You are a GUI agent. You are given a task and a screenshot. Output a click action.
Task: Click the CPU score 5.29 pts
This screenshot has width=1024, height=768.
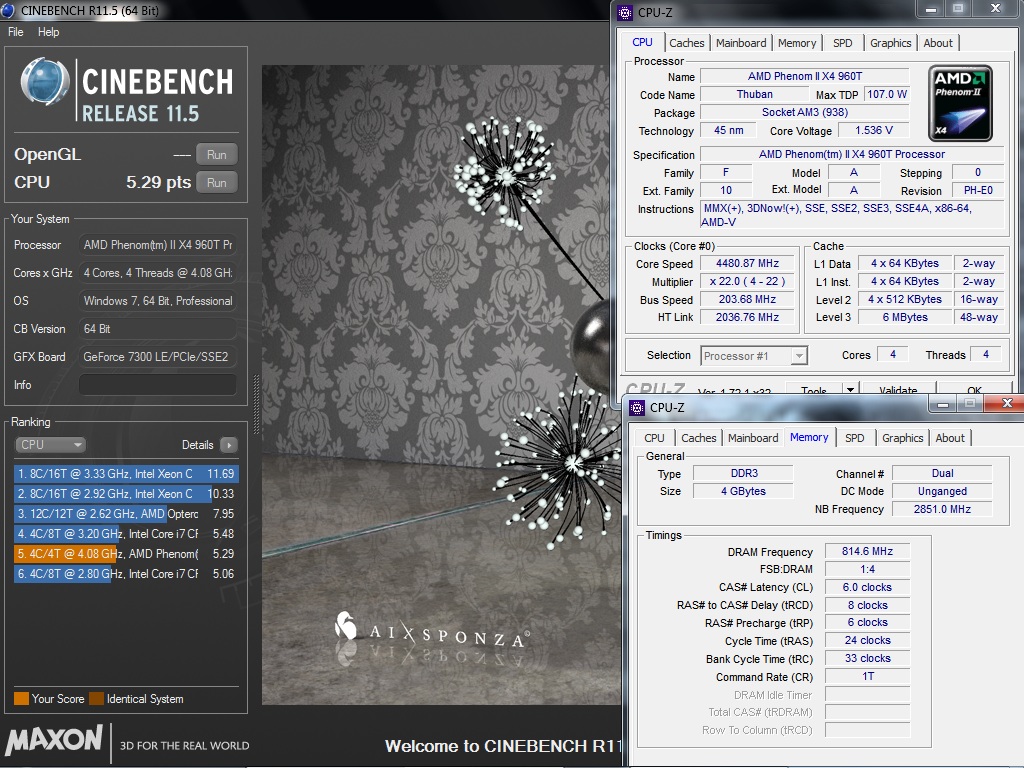[158, 182]
